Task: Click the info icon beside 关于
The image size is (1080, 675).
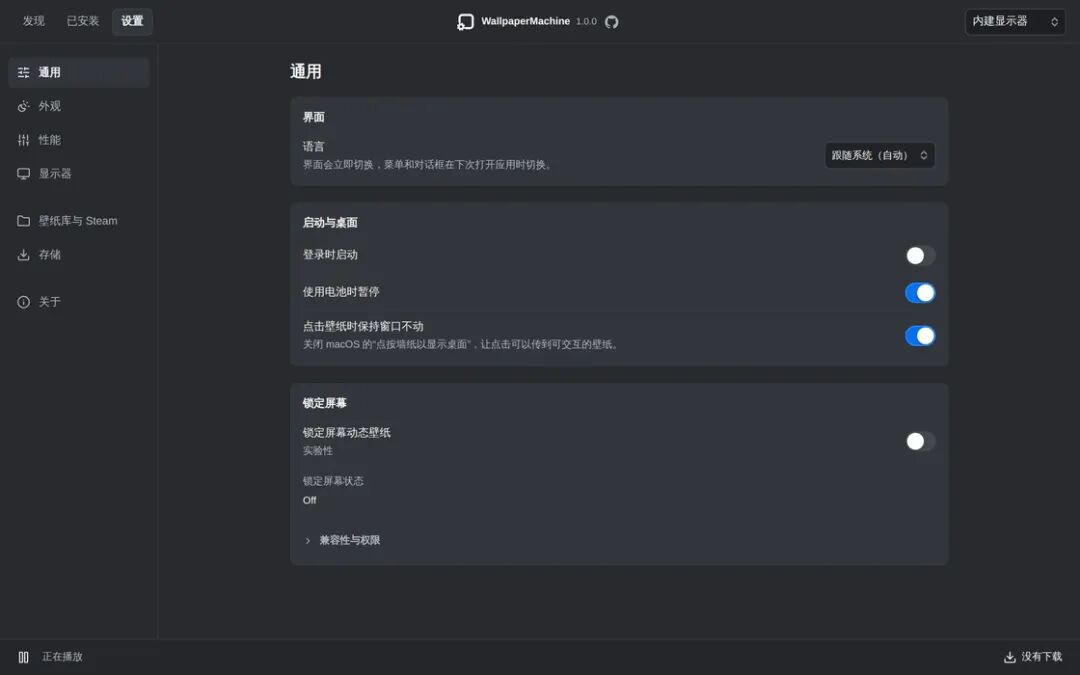Action: tap(23, 302)
